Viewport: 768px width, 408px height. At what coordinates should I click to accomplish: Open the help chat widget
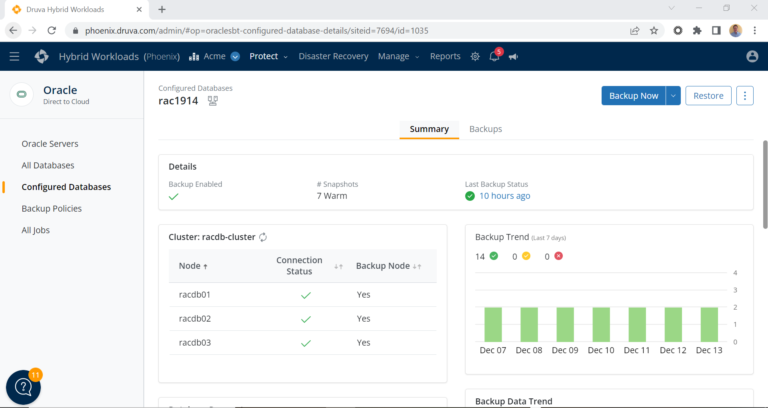click(x=23, y=388)
